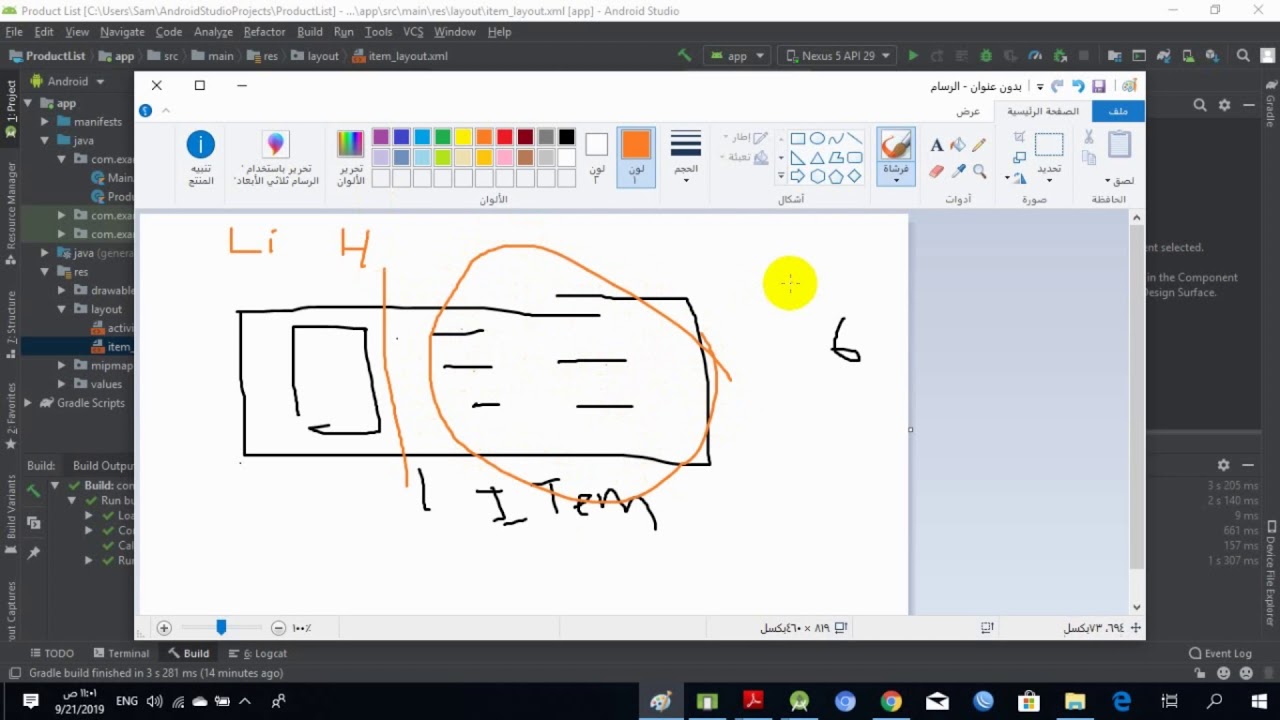This screenshot has height=720, width=1280.
Task: Choose the rectangle shape in Paint shapes gallery
Action: [797, 139]
